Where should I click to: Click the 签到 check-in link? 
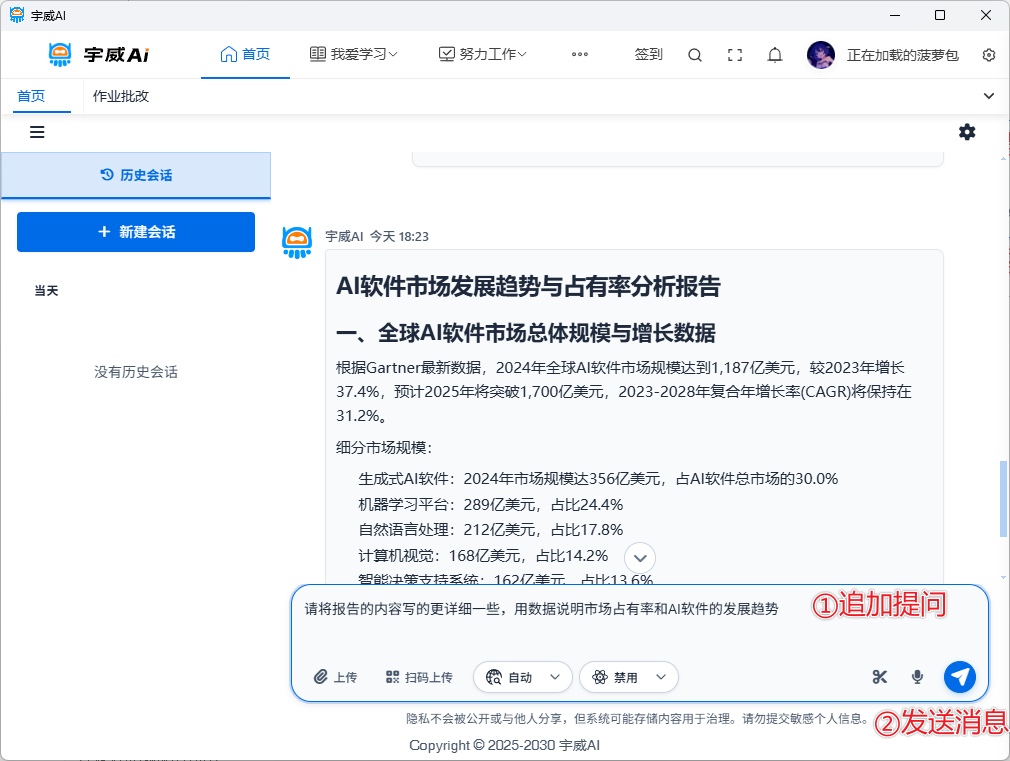pos(649,54)
